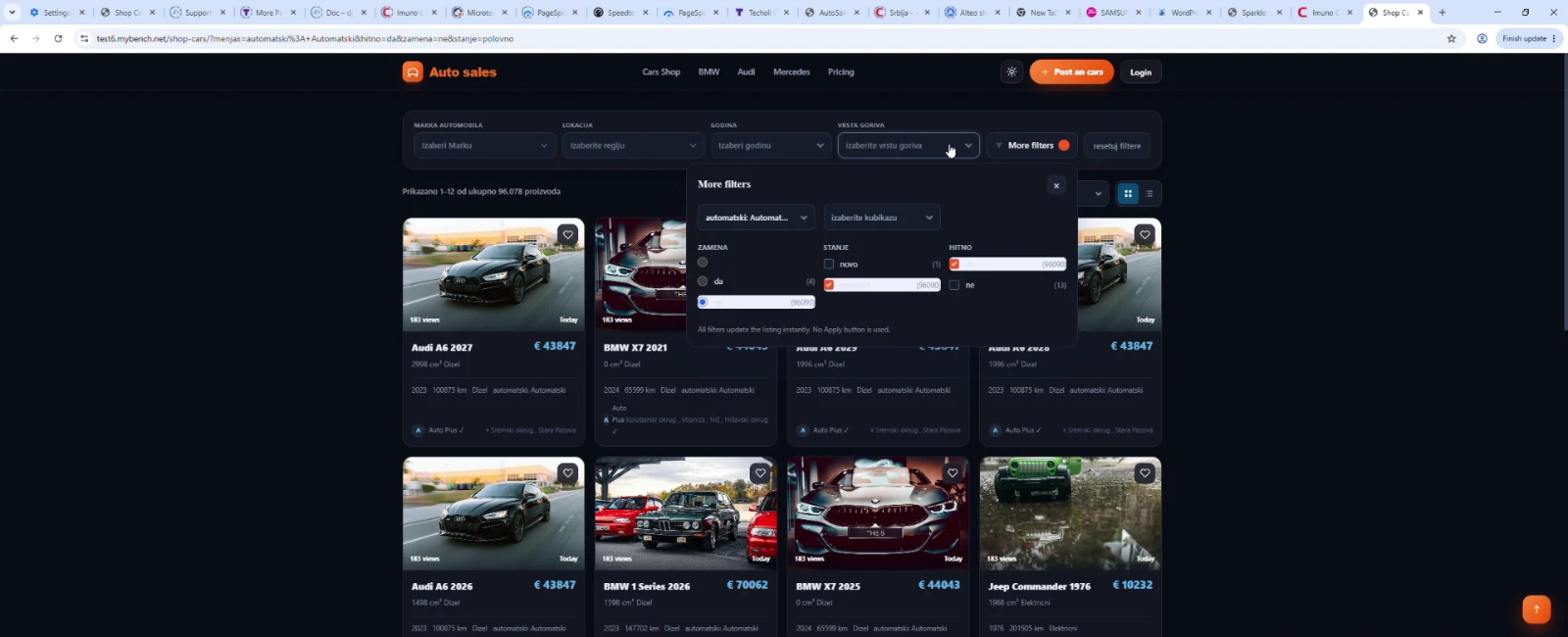This screenshot has width=1568, height=637.
Task: Switch to grid view icon
Action: point(1128,193)
